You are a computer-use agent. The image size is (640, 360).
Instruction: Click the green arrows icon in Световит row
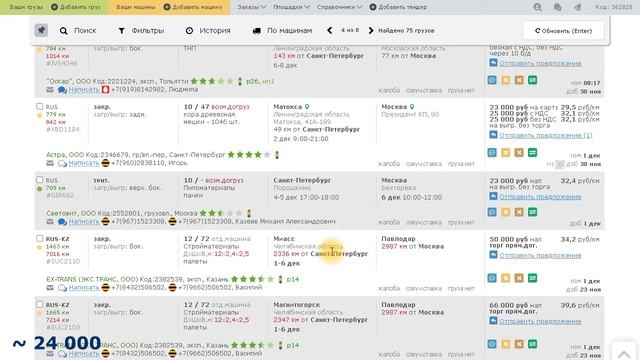[x=532, y=212]
